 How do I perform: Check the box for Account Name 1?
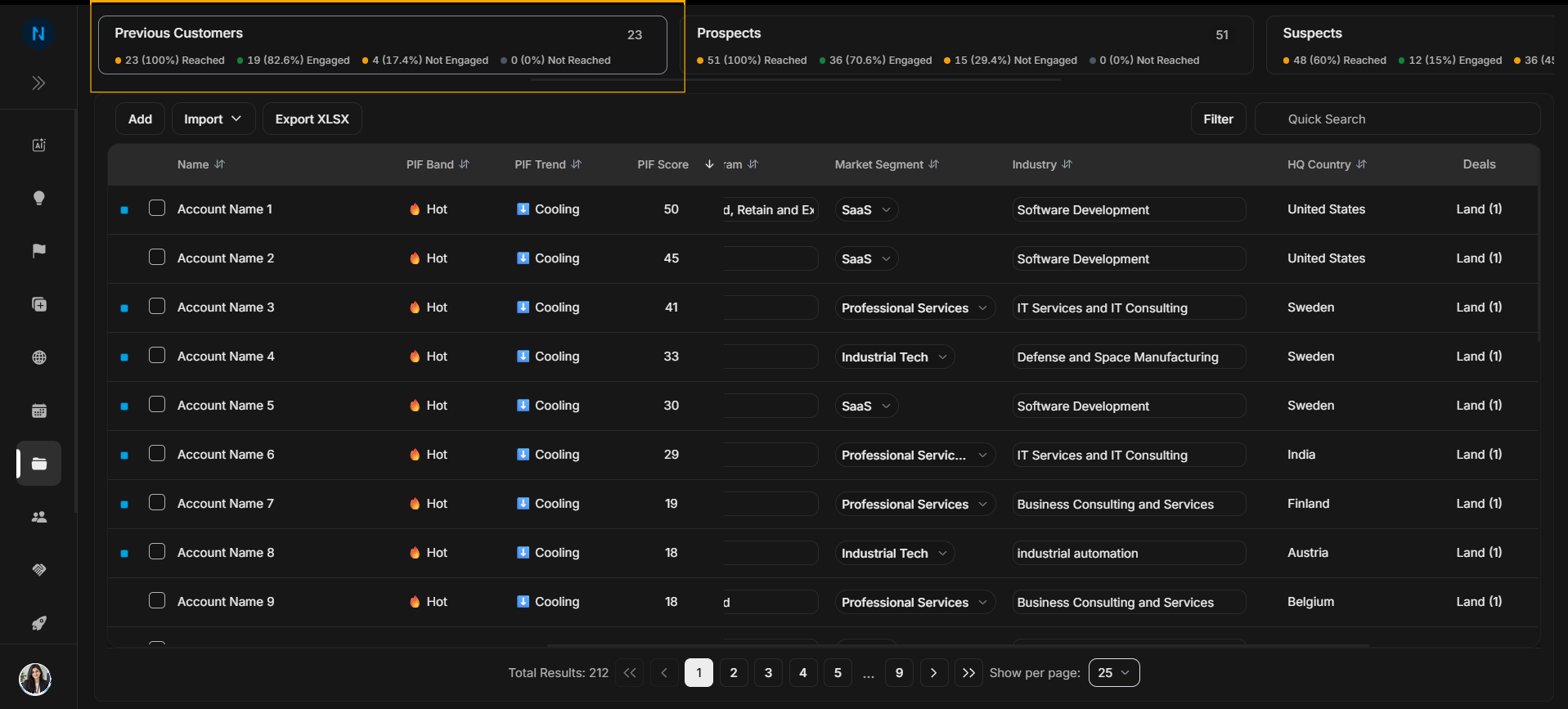pyautogui.click(x=157, y=209)
